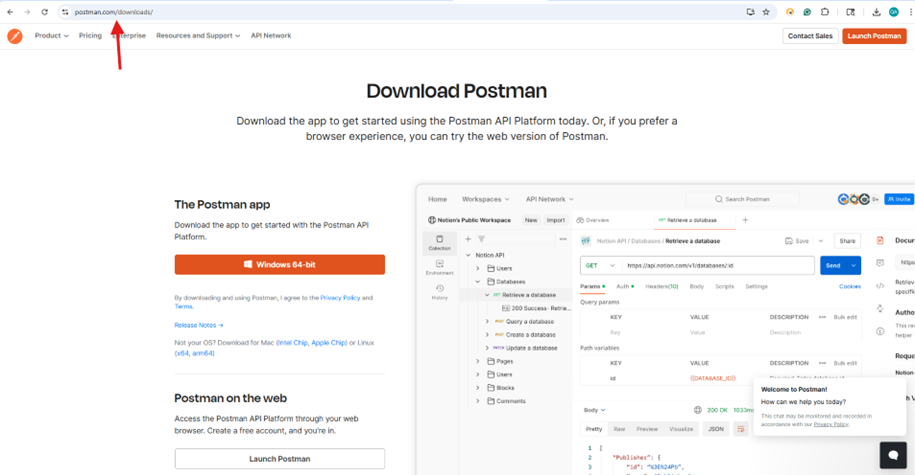This screenshot has height=475, width=915.
Task: Switch to the Headers(10) tab
Action: point(662,287)
